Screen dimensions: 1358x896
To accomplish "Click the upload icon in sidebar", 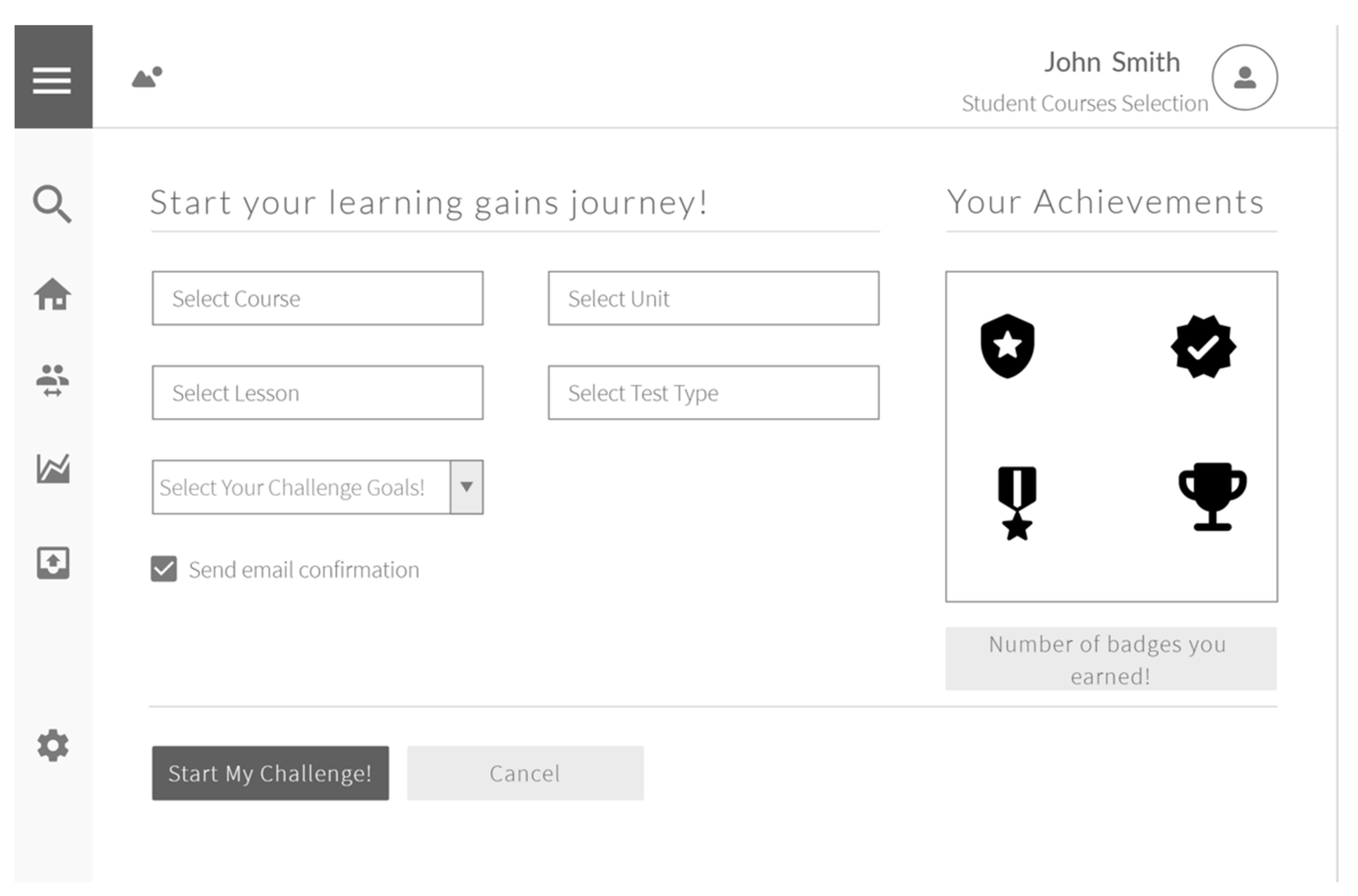I will [x=53, y=563].
